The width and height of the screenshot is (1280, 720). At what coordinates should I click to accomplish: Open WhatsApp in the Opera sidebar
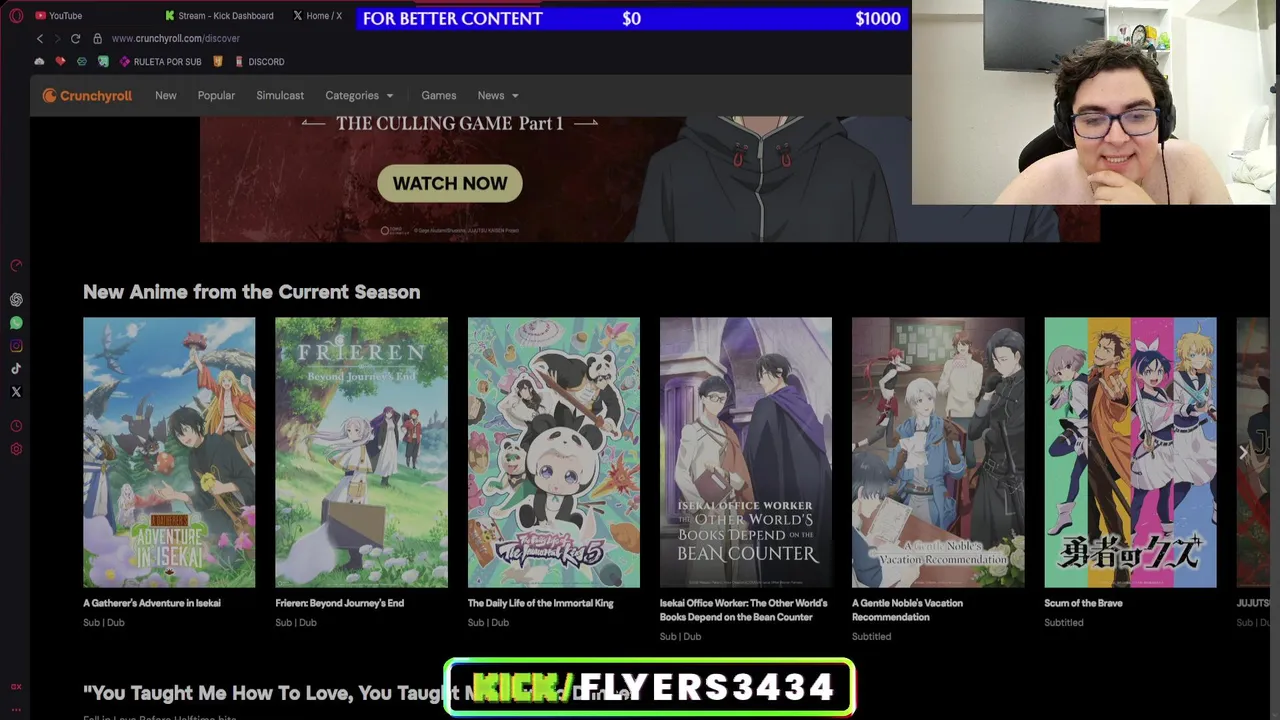pyautogui.click(x=16, y=323)
